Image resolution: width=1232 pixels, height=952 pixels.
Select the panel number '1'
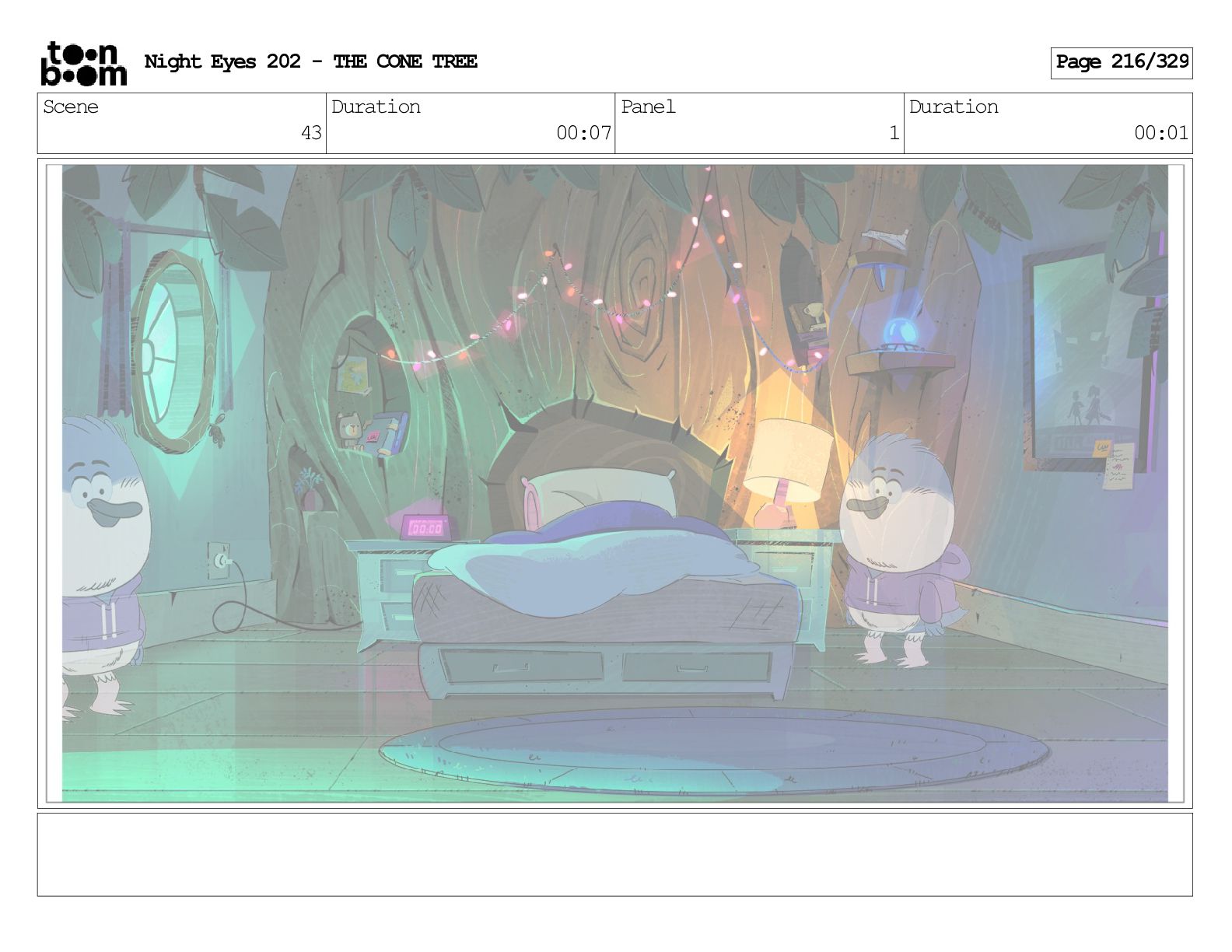[894, 133]
